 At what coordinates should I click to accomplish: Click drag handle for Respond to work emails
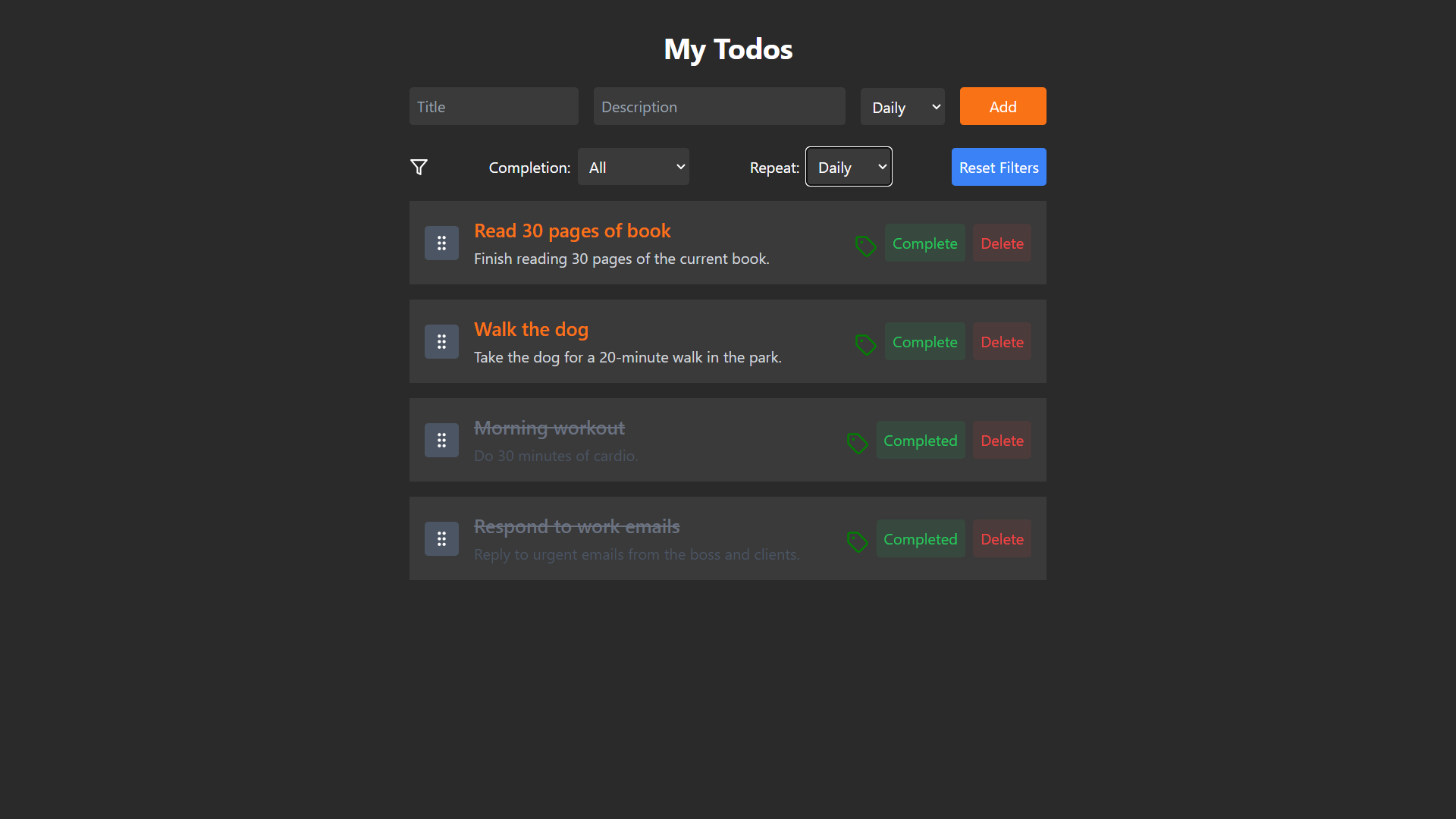(441, 538)
